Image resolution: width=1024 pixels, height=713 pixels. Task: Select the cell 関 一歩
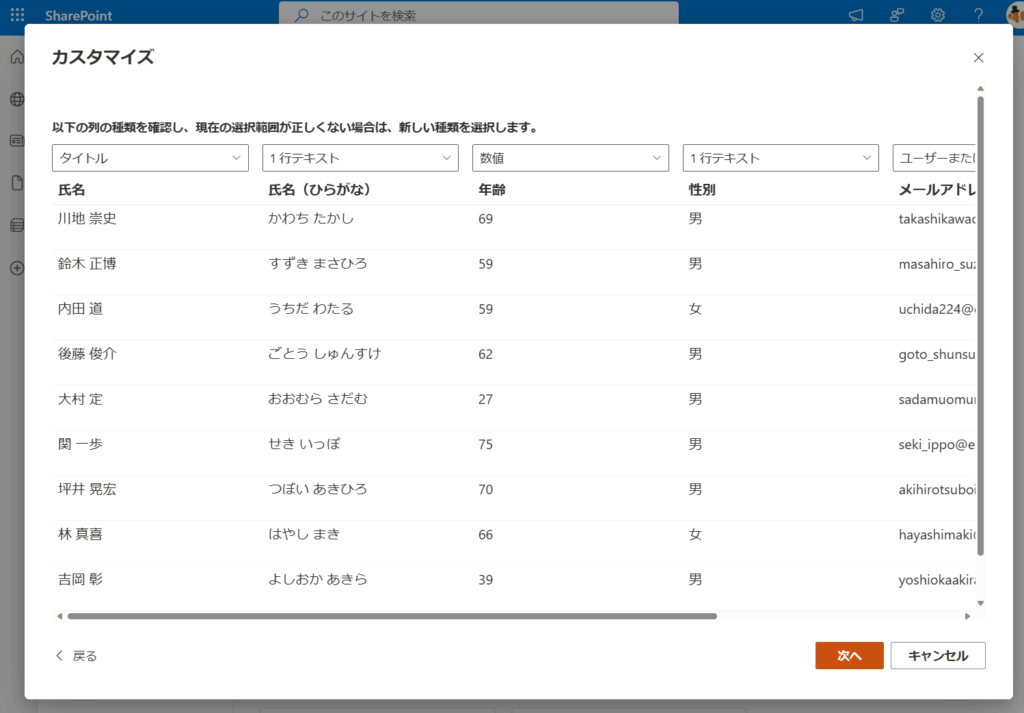80,444
